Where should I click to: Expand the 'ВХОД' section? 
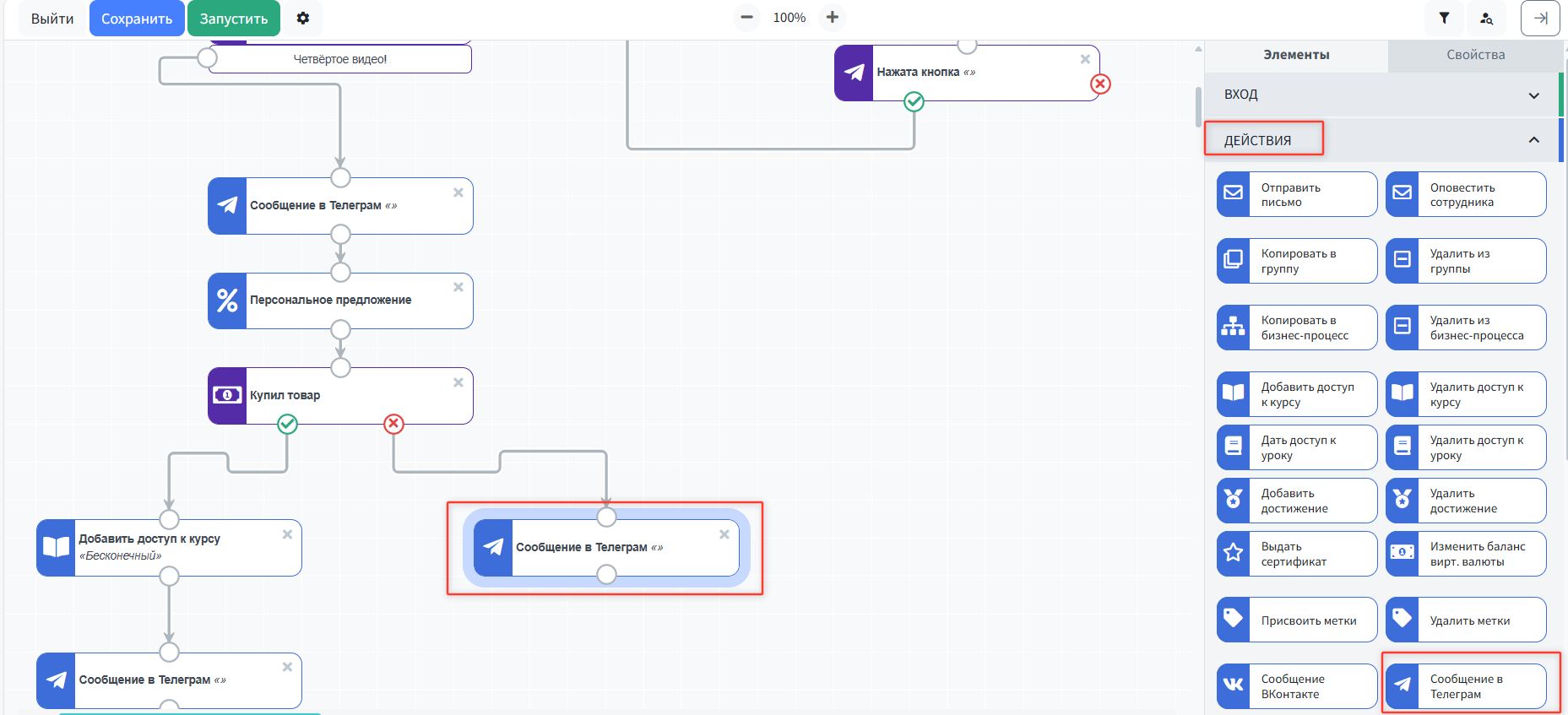pyautogui.click(x=1533, y=95)
